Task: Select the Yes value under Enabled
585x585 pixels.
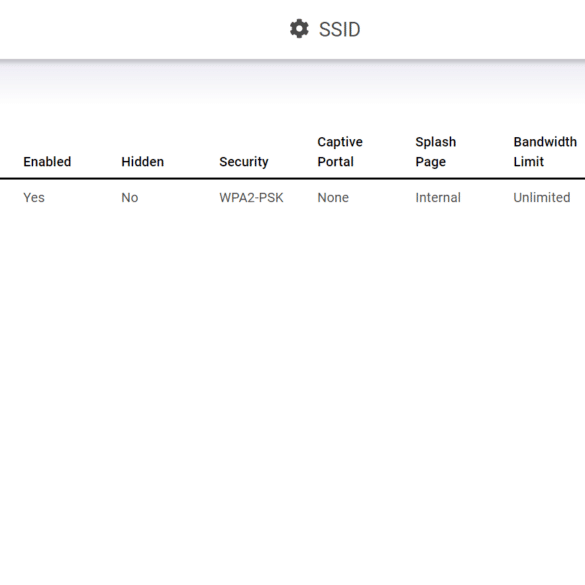Action: pyautogui.click(x=34, y=197)
